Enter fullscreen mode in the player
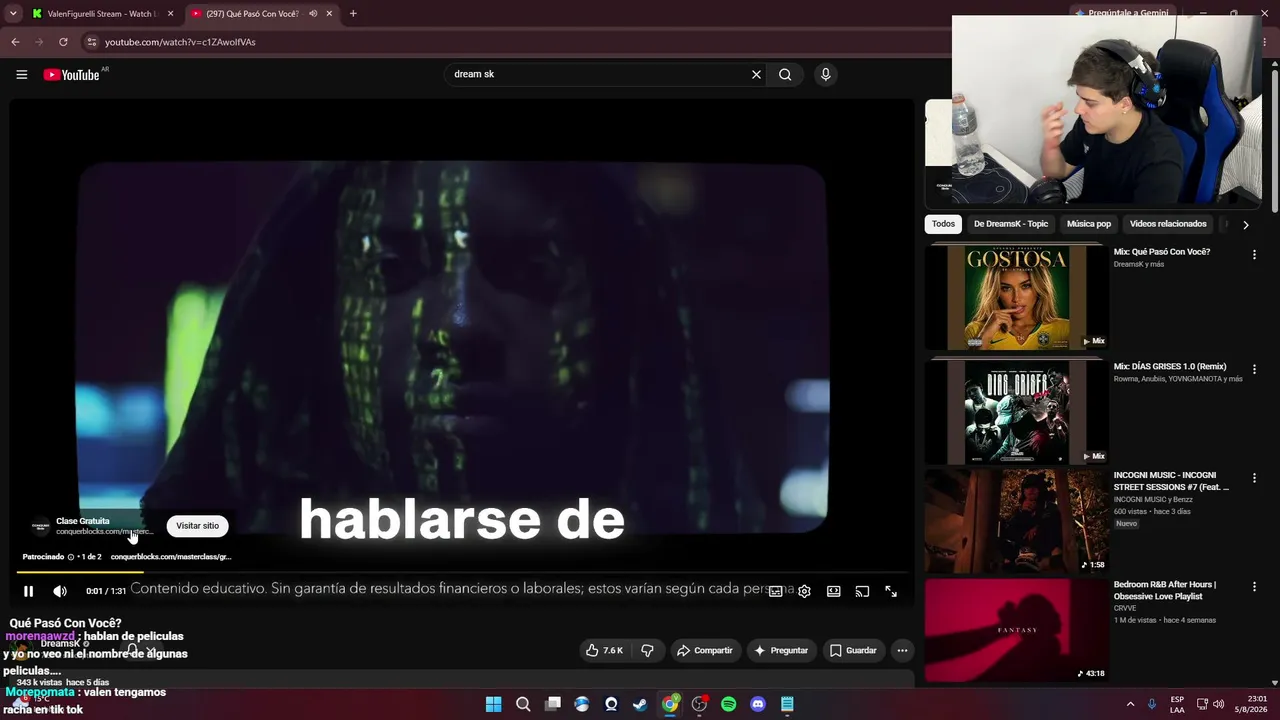 pyautogui.click(x=891, y=591)
